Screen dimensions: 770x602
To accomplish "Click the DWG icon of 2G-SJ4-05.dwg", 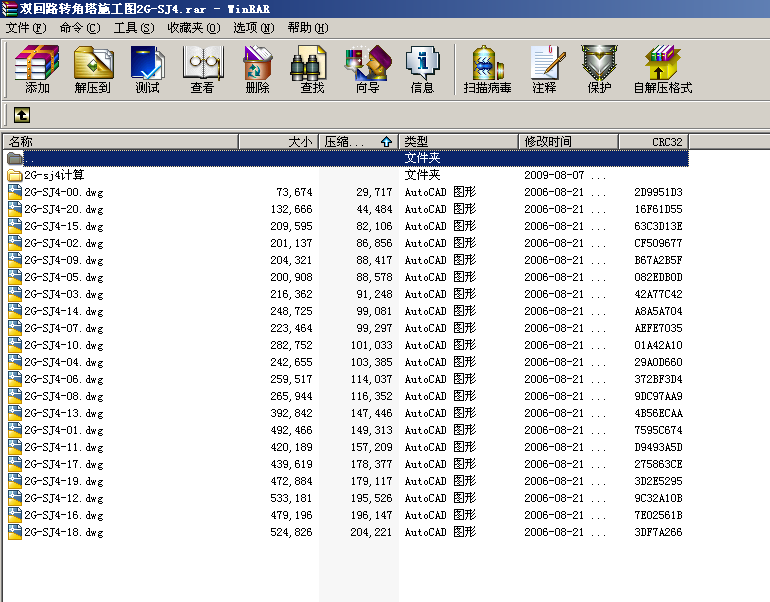I will 15,277.
